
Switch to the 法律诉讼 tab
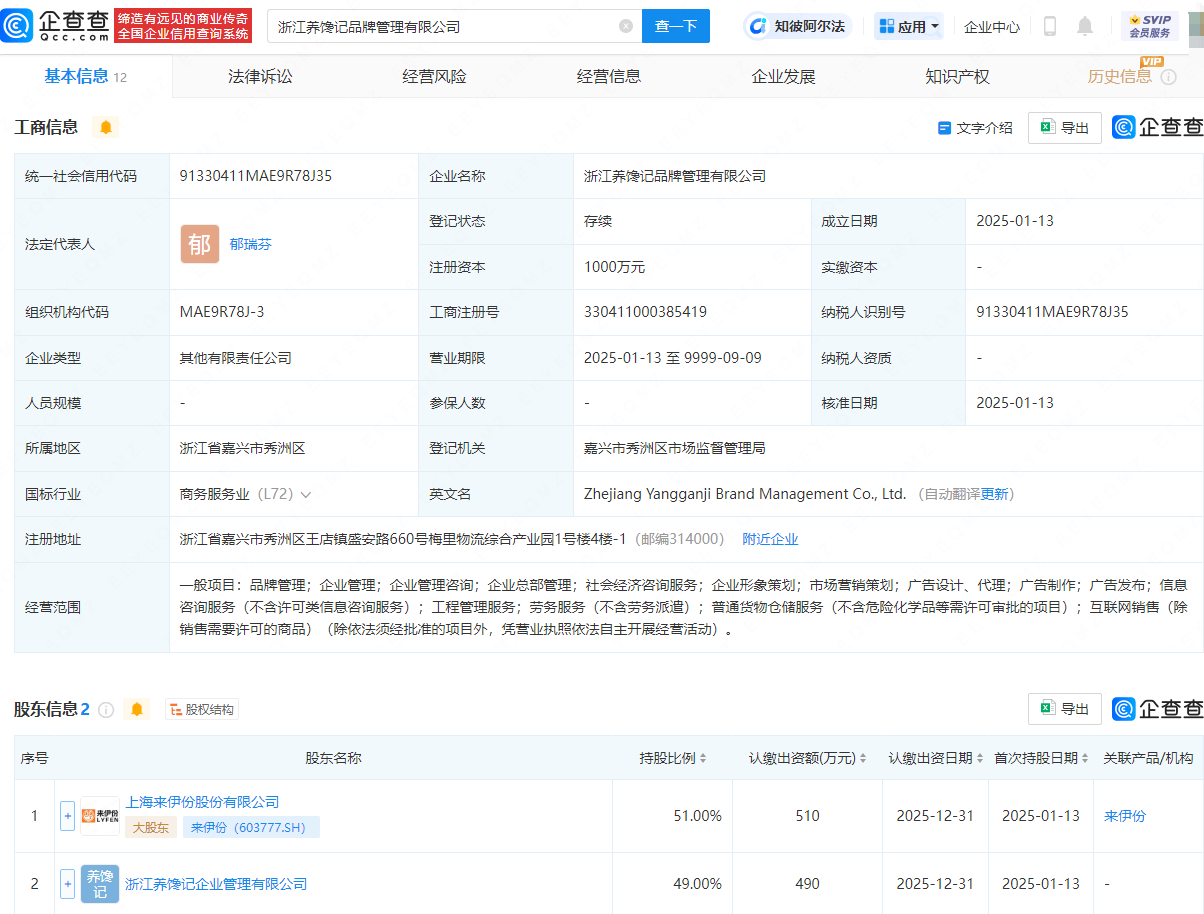coord(260,77)
